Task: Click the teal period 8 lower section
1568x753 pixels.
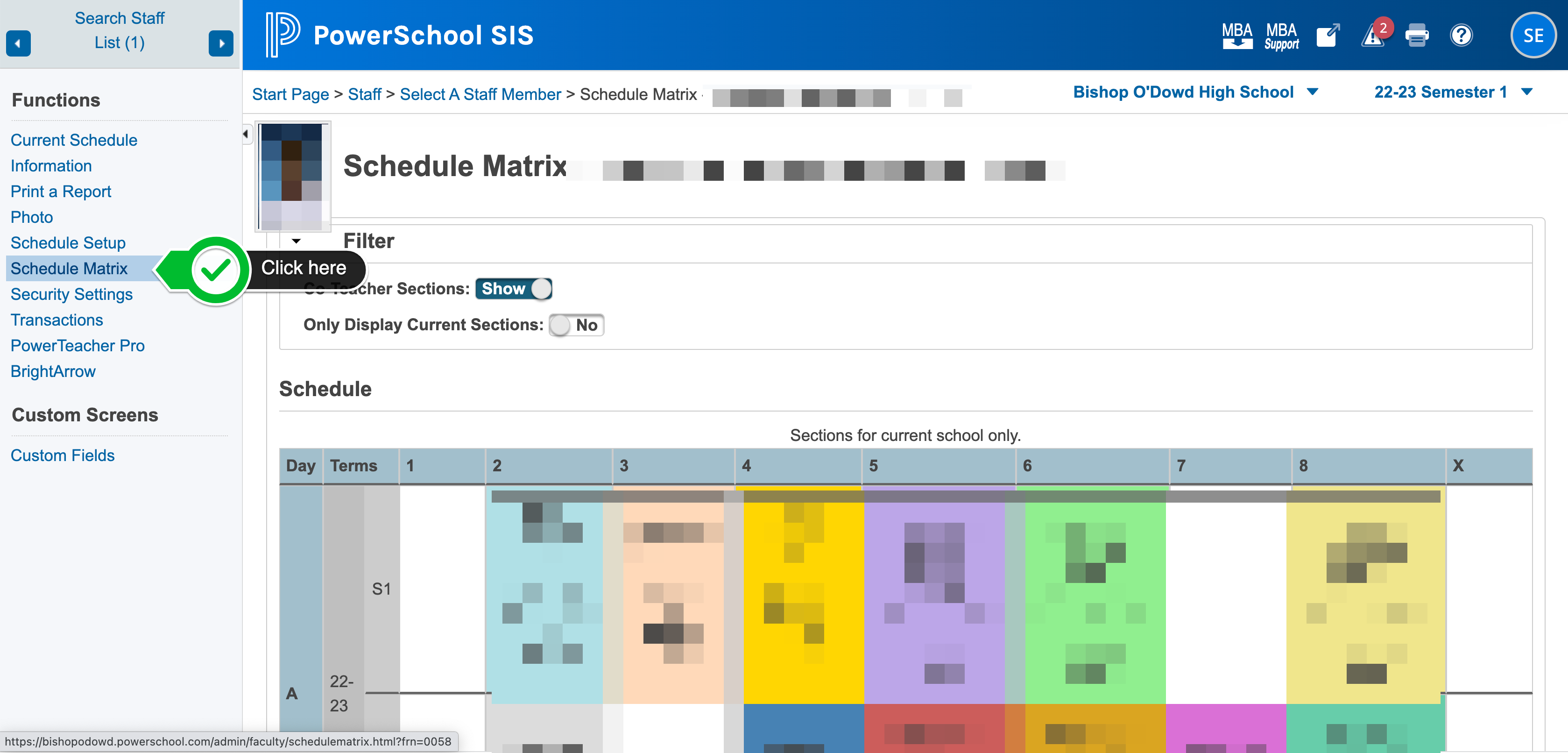Action: 1365,728
